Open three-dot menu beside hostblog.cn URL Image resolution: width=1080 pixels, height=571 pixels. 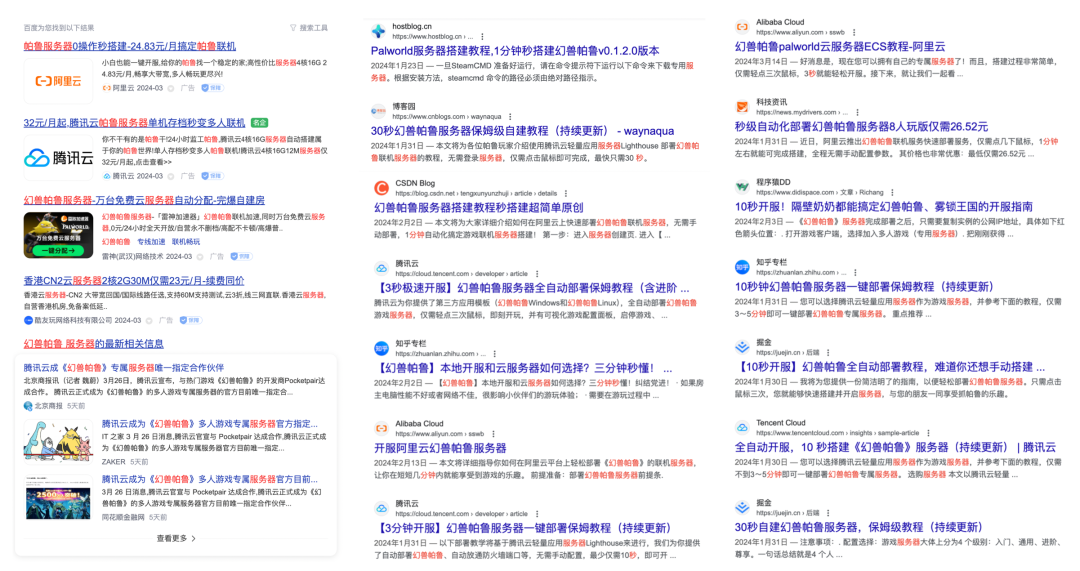(x=482, y=37)
